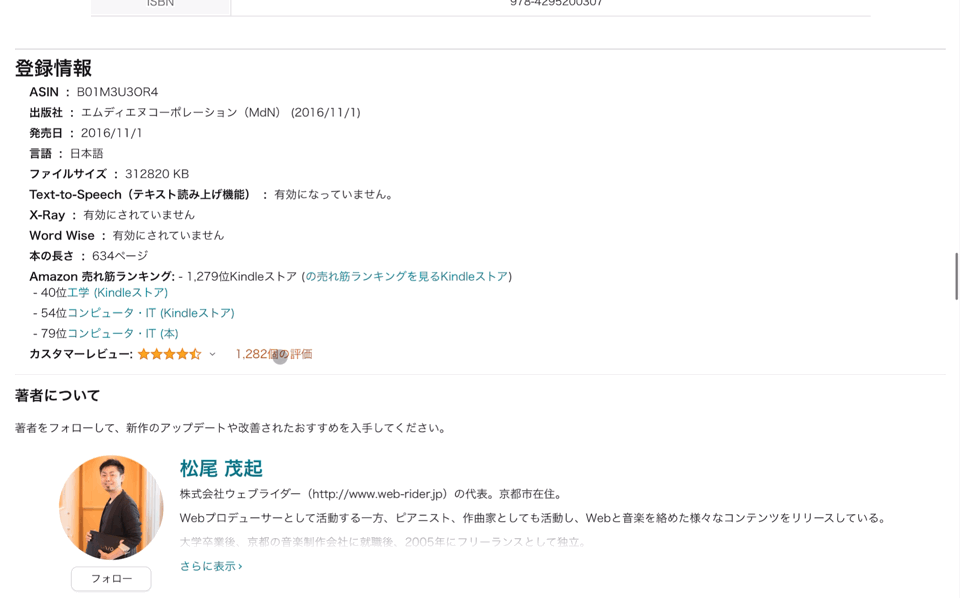Open コンピュータ・IT (Kindleストア) ranking link
The height and width of the screenshot is (598, 960).
tap(151, 313)
